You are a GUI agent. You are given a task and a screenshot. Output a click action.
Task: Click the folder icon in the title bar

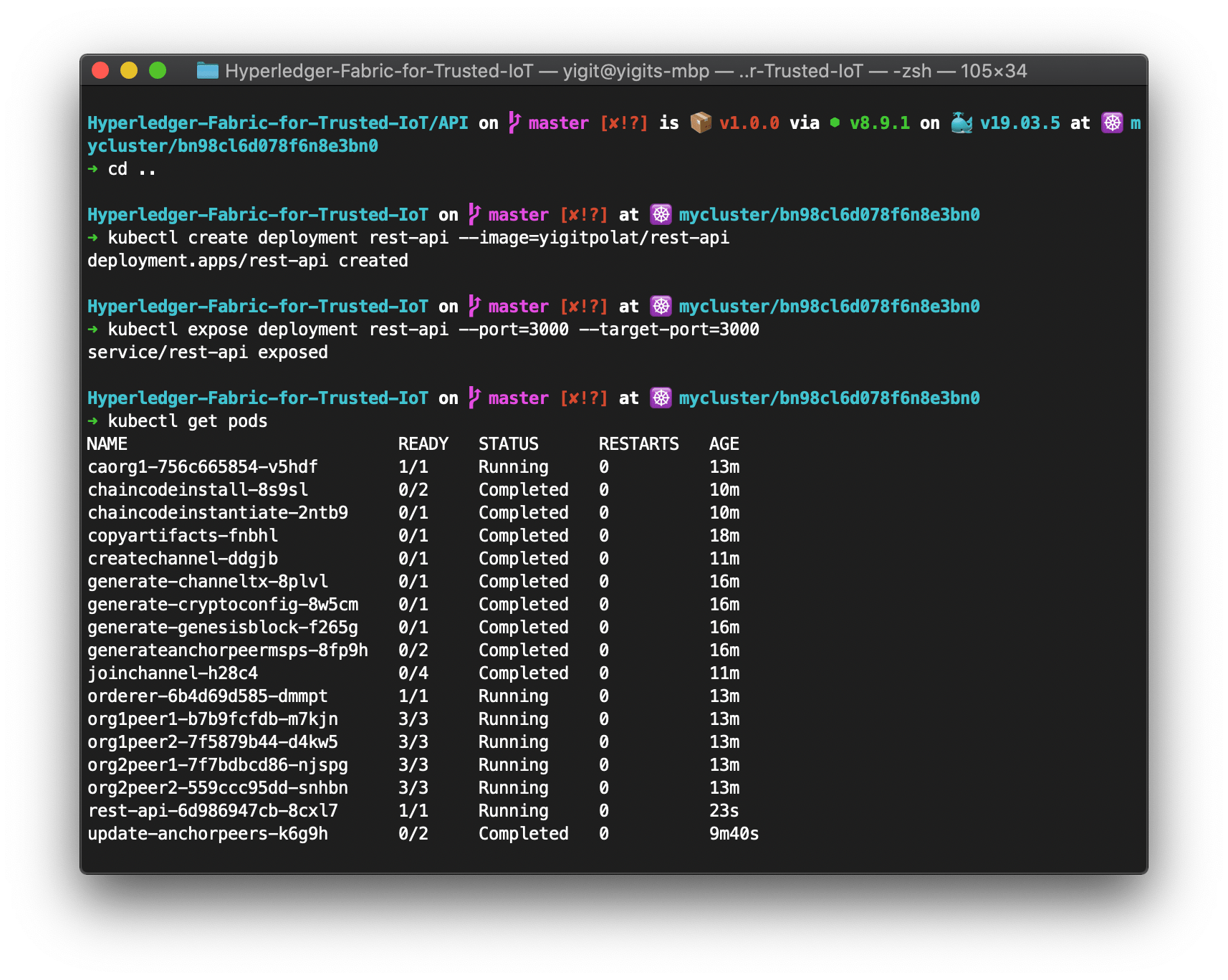[x=207, y=70]
